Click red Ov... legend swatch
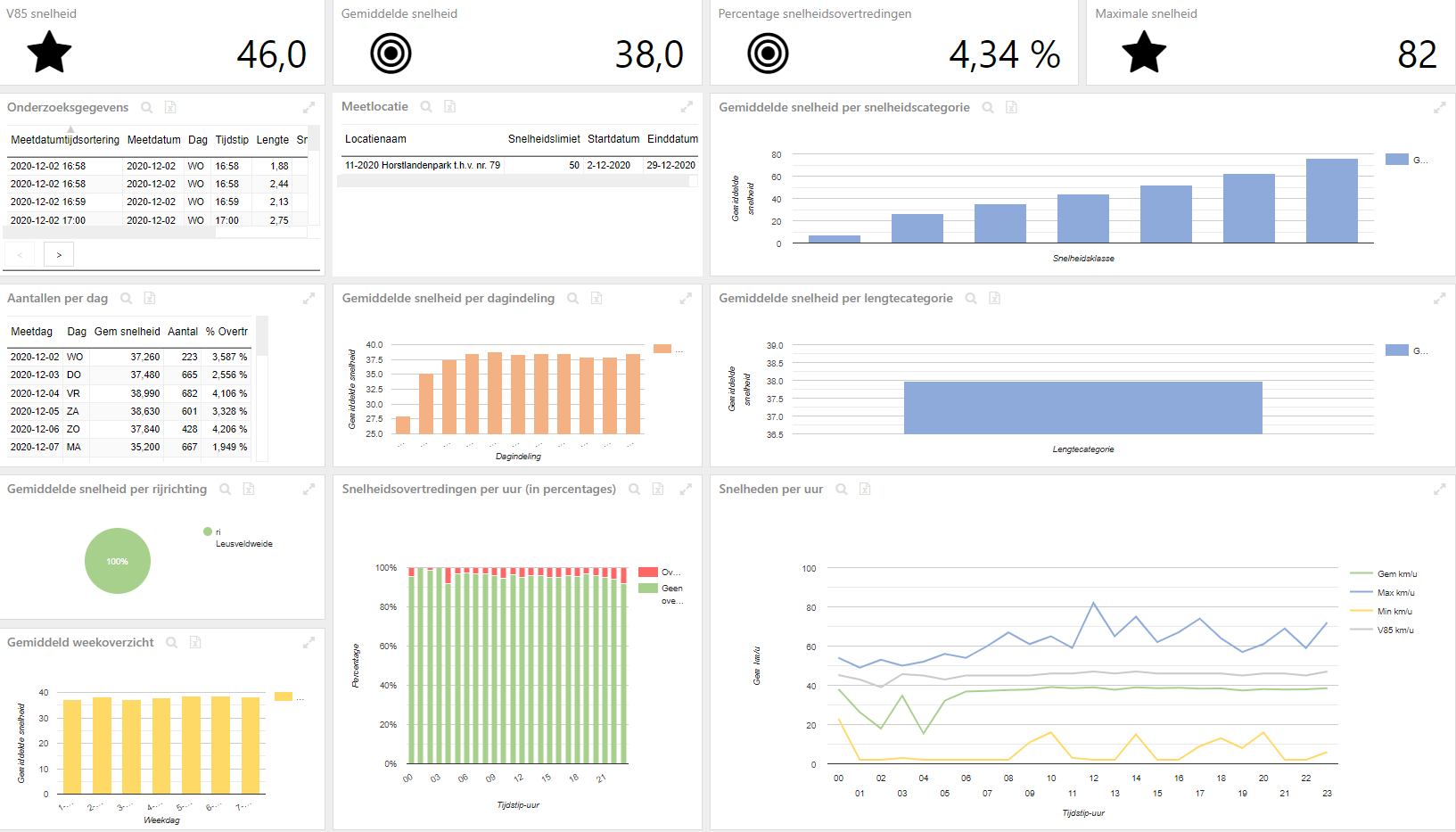Image resolution: width=1456 pixels, height=832 pixels. click(648, 572)
